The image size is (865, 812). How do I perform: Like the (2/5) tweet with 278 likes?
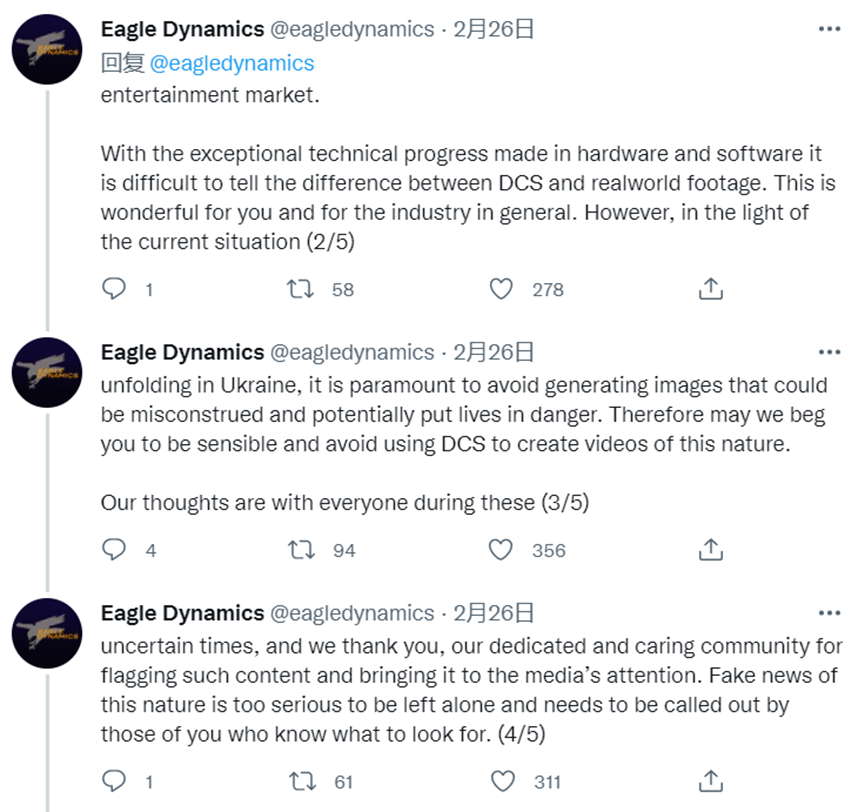click(x=501, y=289)
